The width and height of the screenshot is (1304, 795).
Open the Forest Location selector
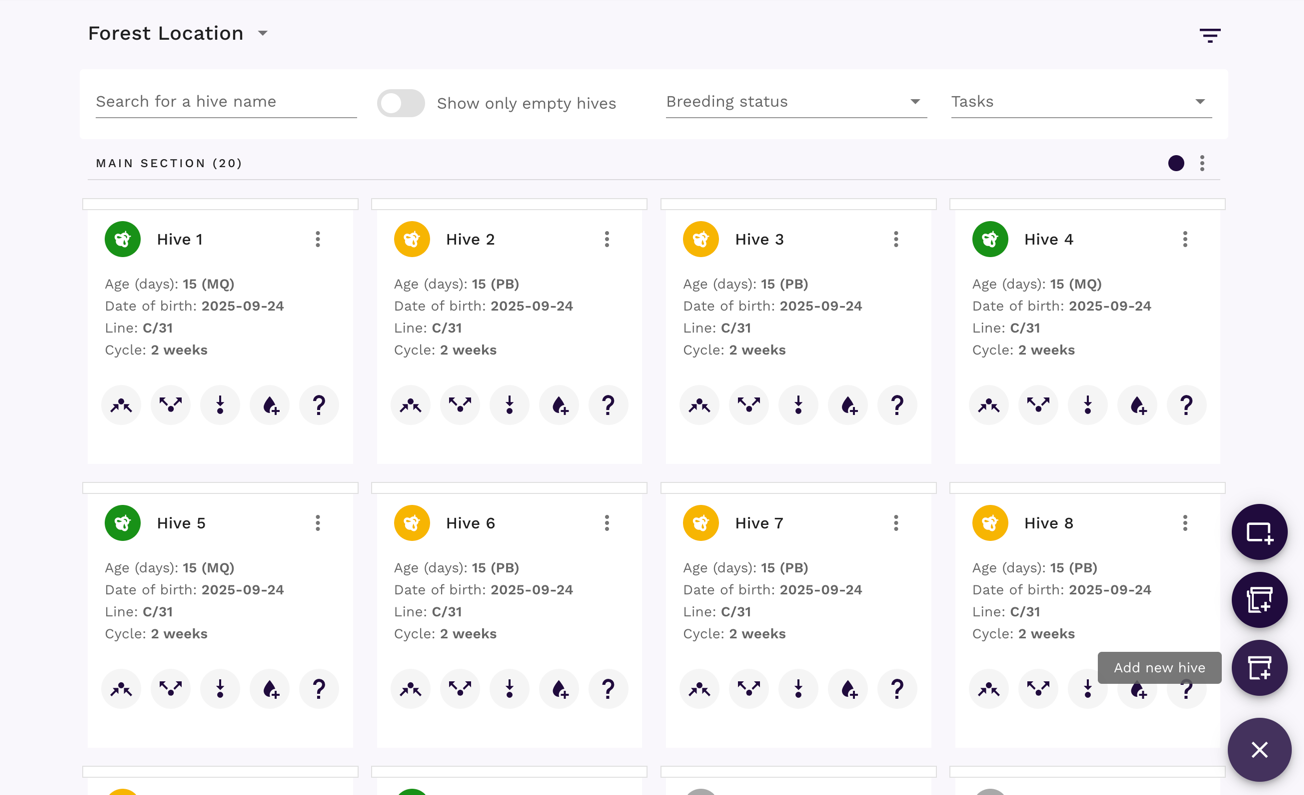click(x=178, y=34)
